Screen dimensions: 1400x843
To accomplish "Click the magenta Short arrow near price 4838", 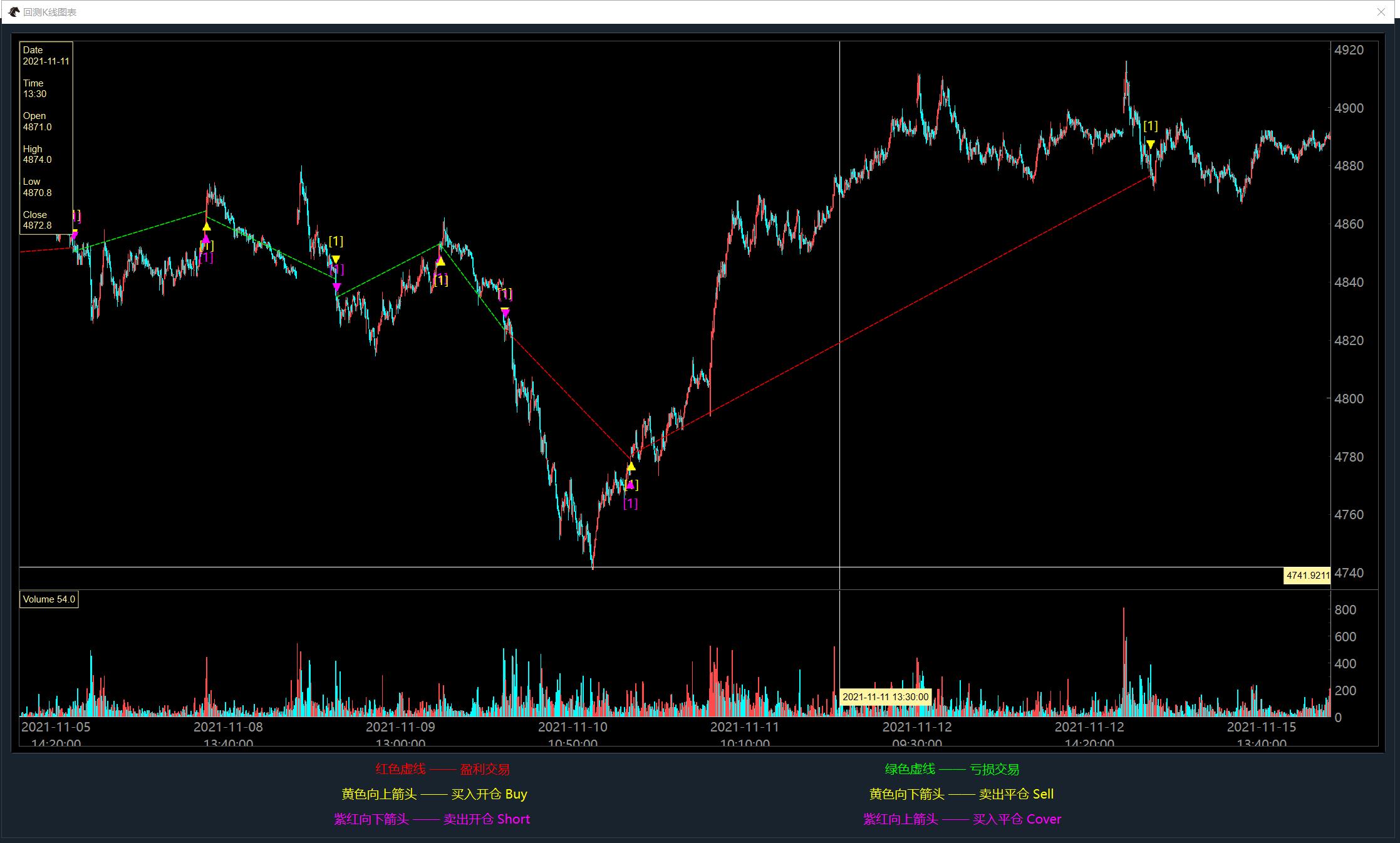I will 336,287.
